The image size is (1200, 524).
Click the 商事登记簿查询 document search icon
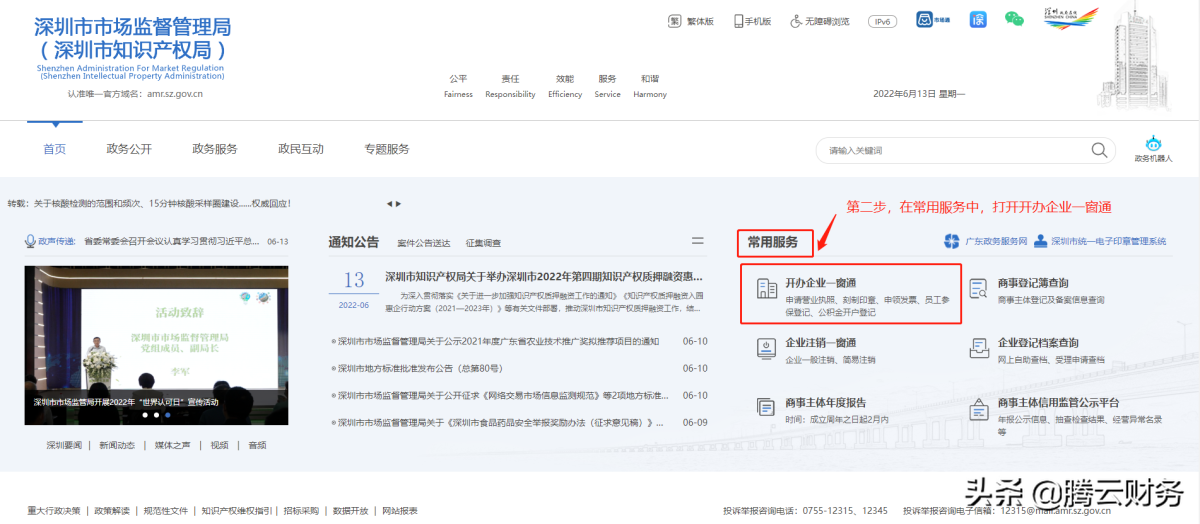click(979, 290)
